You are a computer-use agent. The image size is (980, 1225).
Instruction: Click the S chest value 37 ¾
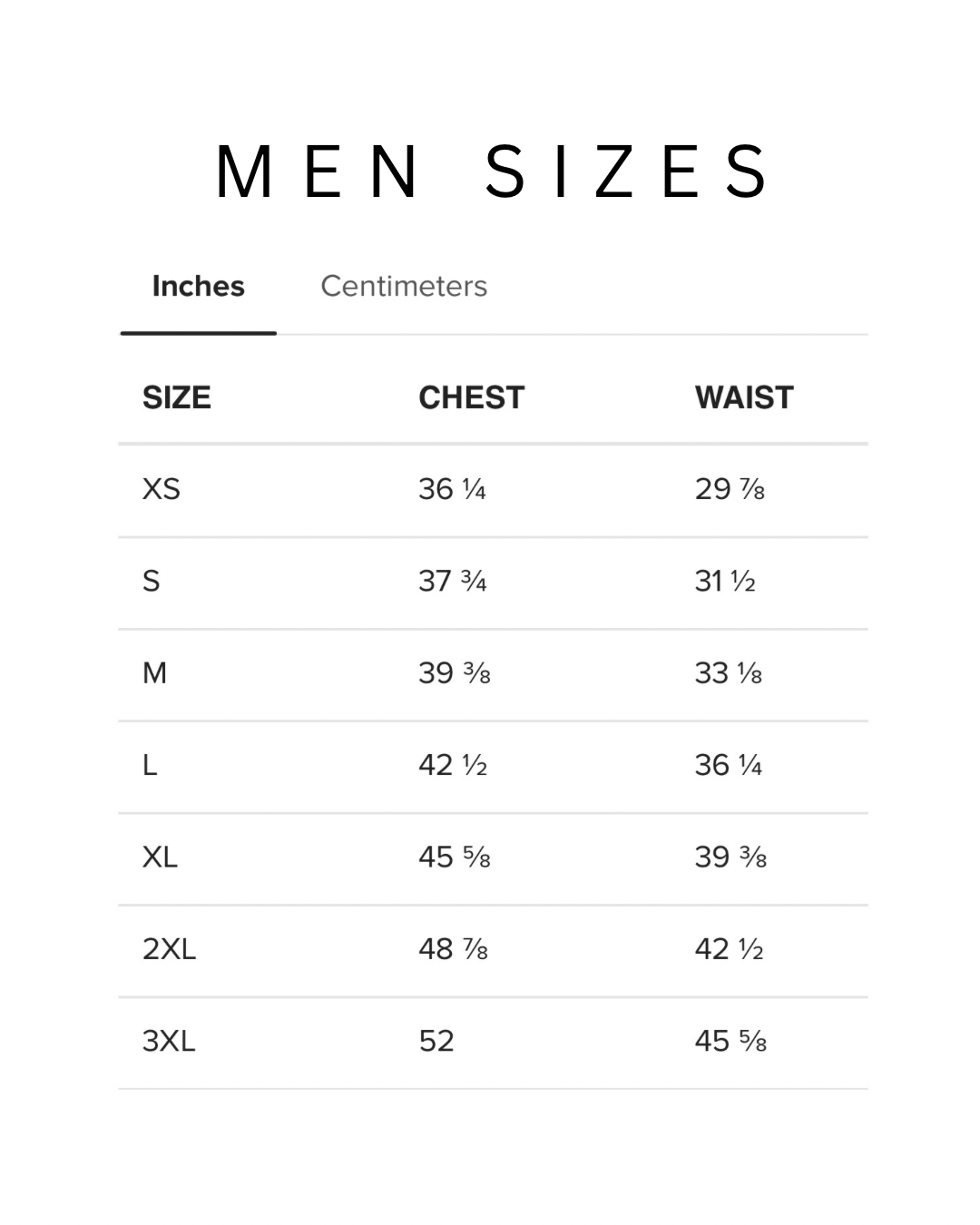[452, 582]
